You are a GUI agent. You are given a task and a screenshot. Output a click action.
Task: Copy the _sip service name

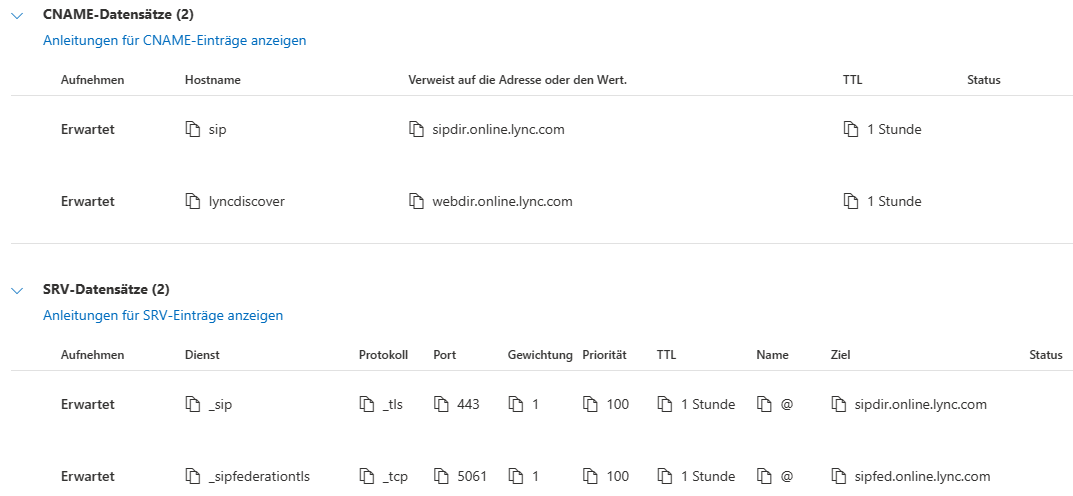tap(194, 405)
